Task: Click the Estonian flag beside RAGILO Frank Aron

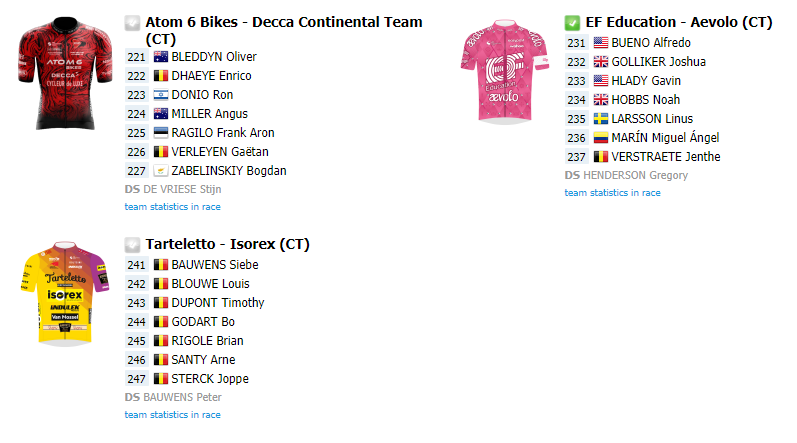Action: pyautogui.click(x=161, y=133)
